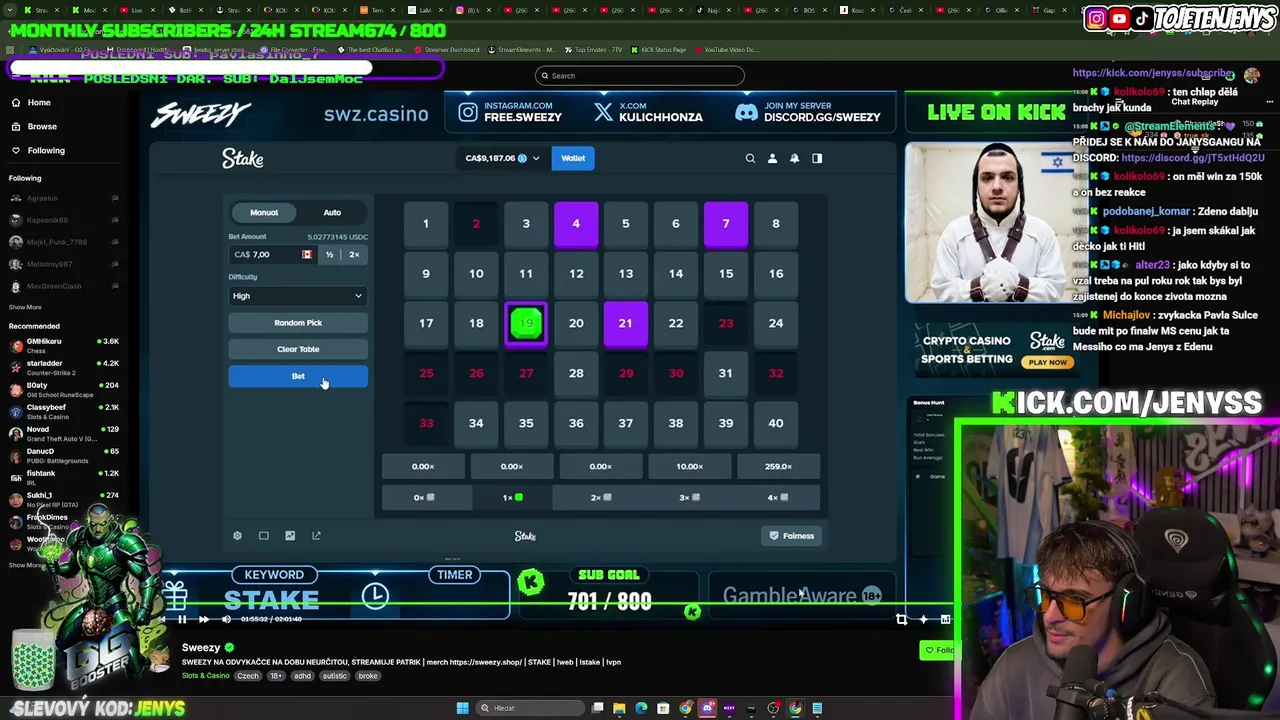The image size is (1280, 720).
Task: Skip forward in the replay video
Action: (204, 619)
